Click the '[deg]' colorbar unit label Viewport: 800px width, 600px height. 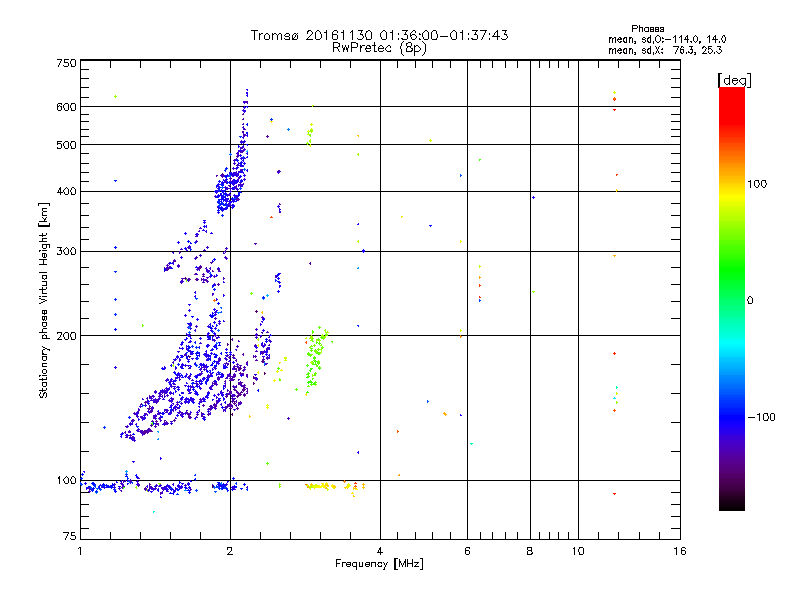click(x=734, y=80)
